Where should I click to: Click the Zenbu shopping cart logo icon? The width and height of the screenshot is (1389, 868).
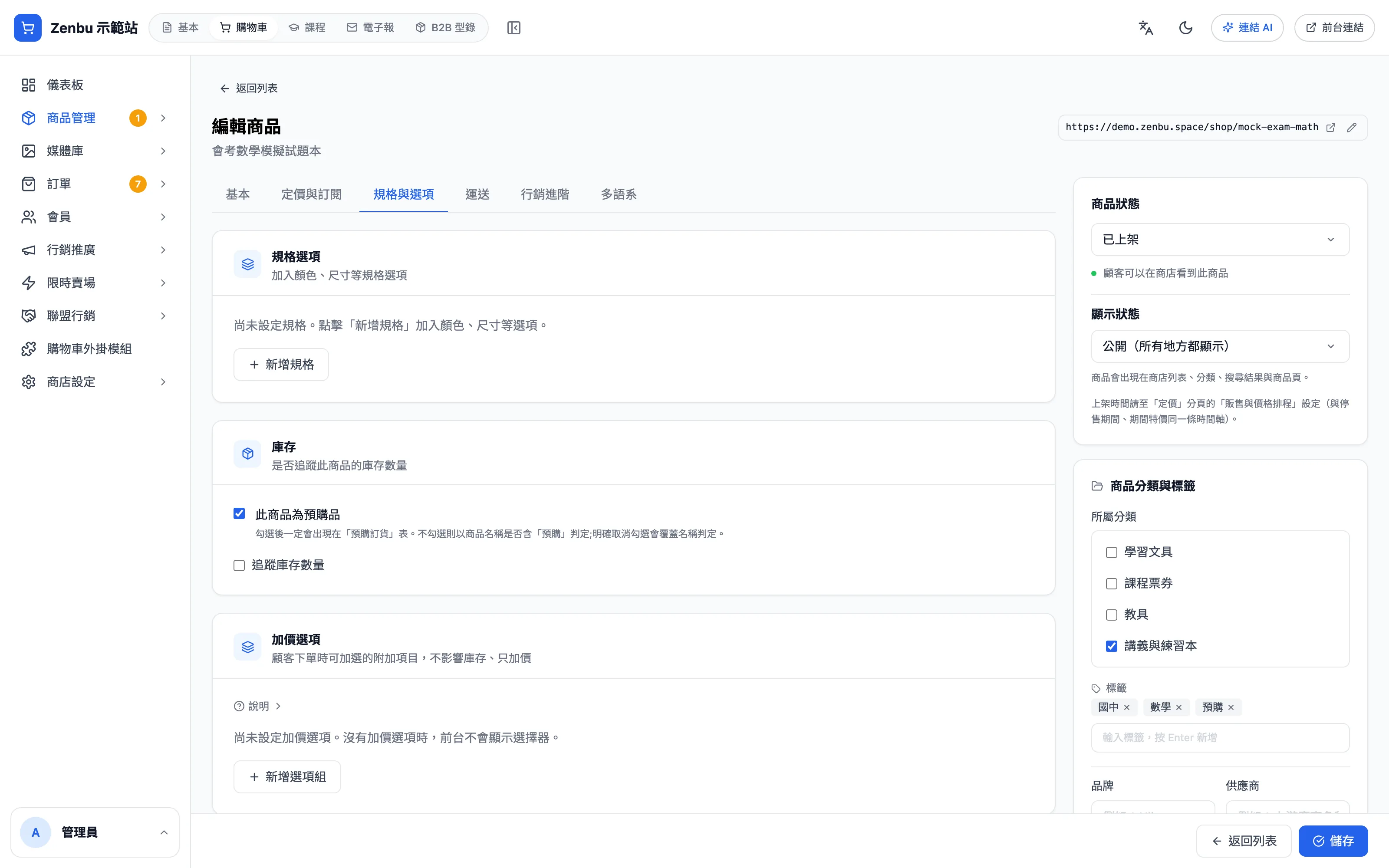pos(27,27)
